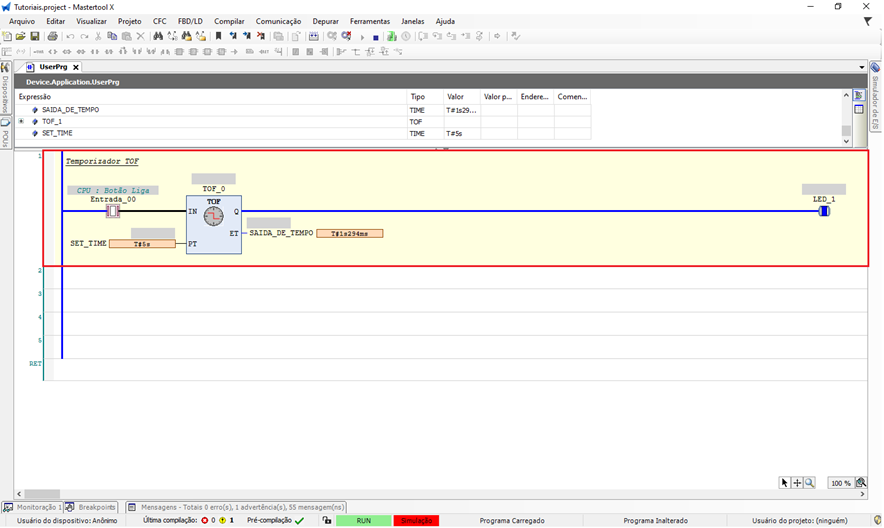Click the horizontal scrollbar thumb

[x=41, y=494]
